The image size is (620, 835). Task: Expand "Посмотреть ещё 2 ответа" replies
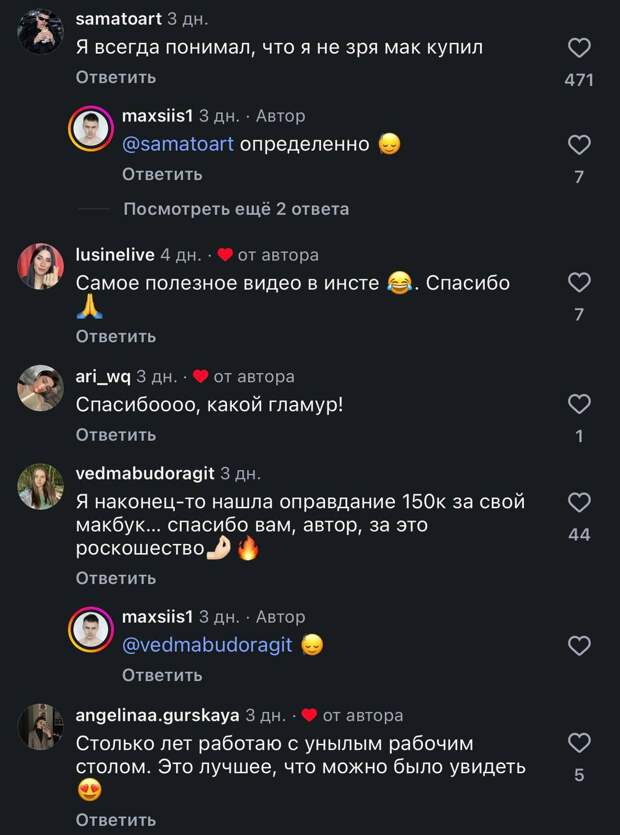[x=236, y=209]
